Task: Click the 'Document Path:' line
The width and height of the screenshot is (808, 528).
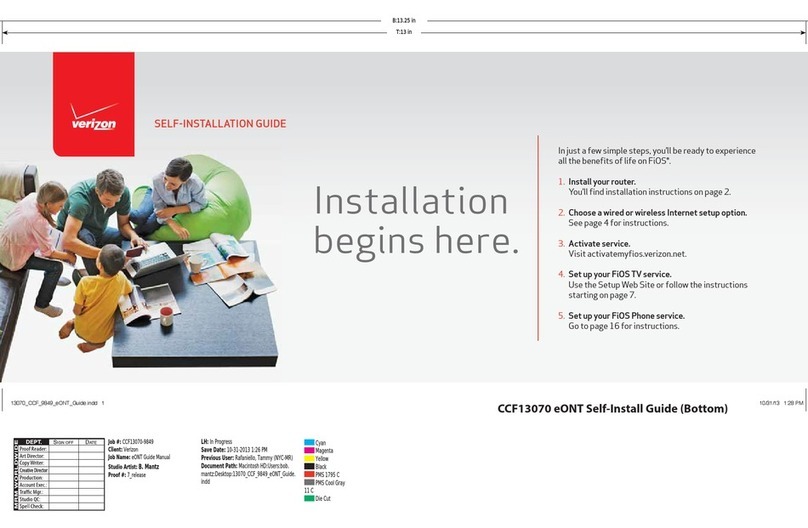Action: coord(248,473)
